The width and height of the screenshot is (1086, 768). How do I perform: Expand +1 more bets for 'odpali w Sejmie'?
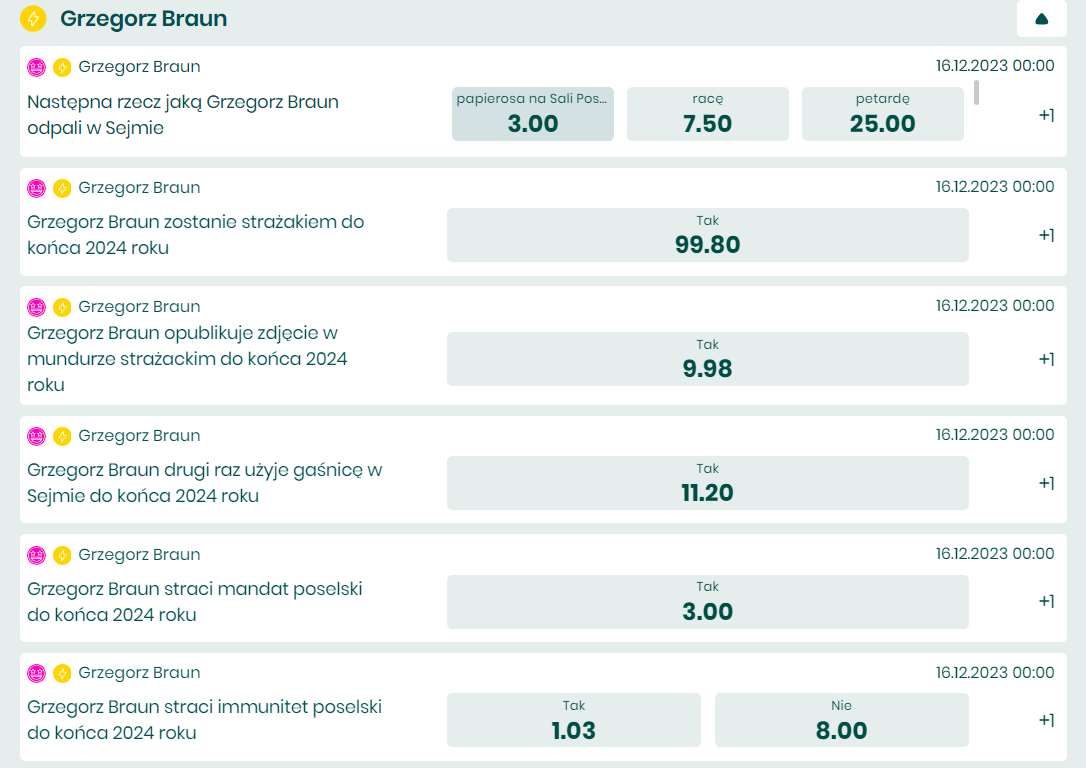[x=1046, y=115]
